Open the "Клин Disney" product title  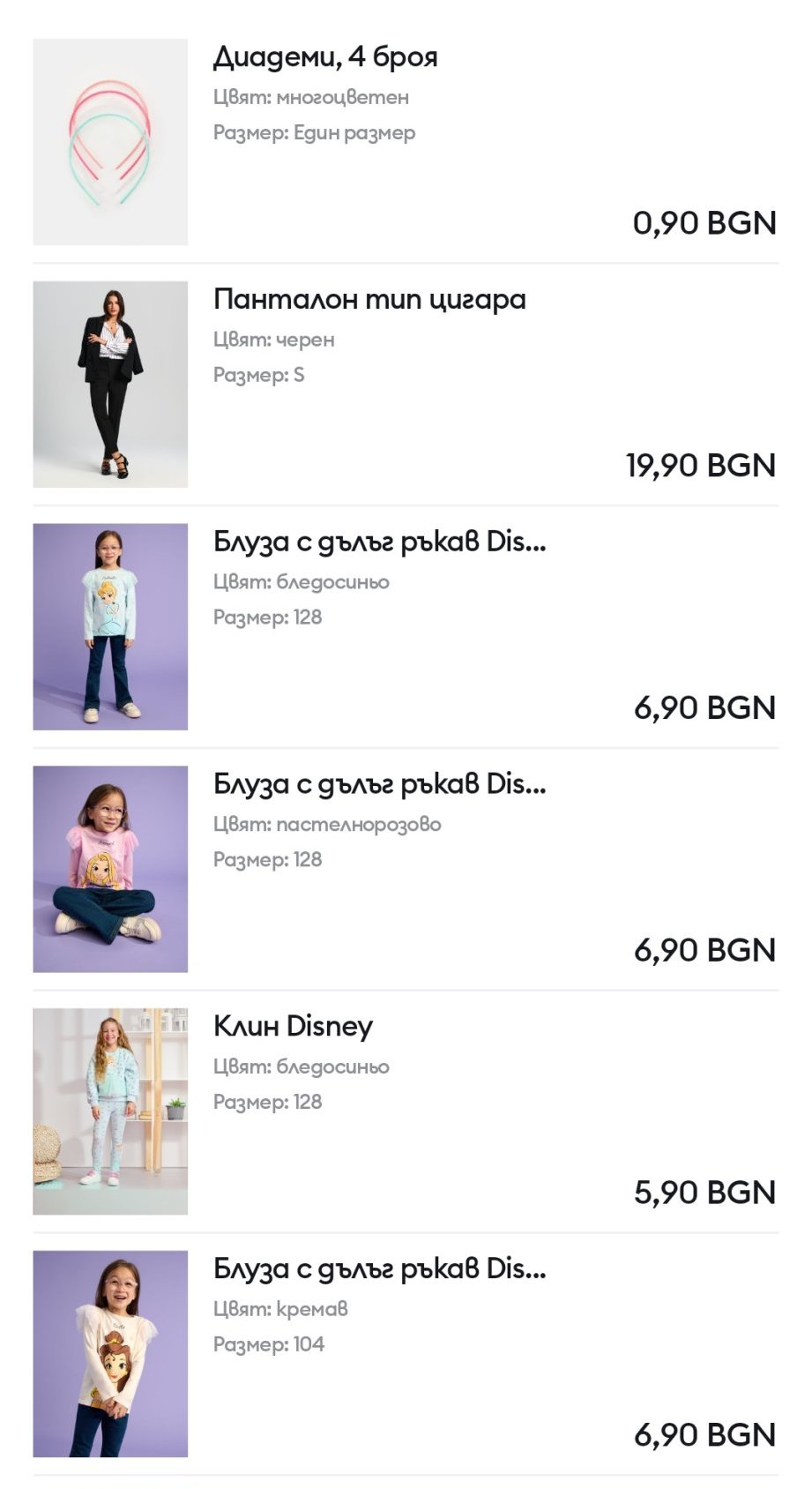tap(293, 1026)
